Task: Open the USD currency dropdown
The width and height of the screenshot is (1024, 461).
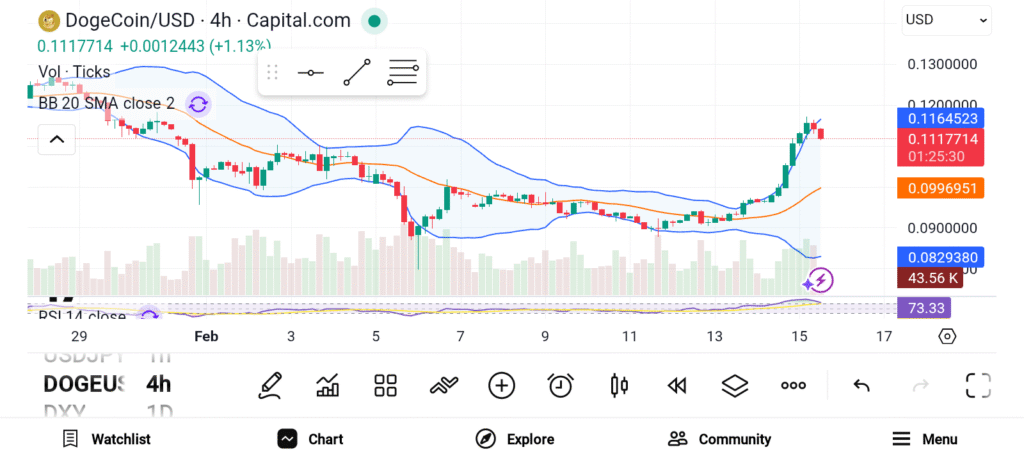Action: click(946, 19)
